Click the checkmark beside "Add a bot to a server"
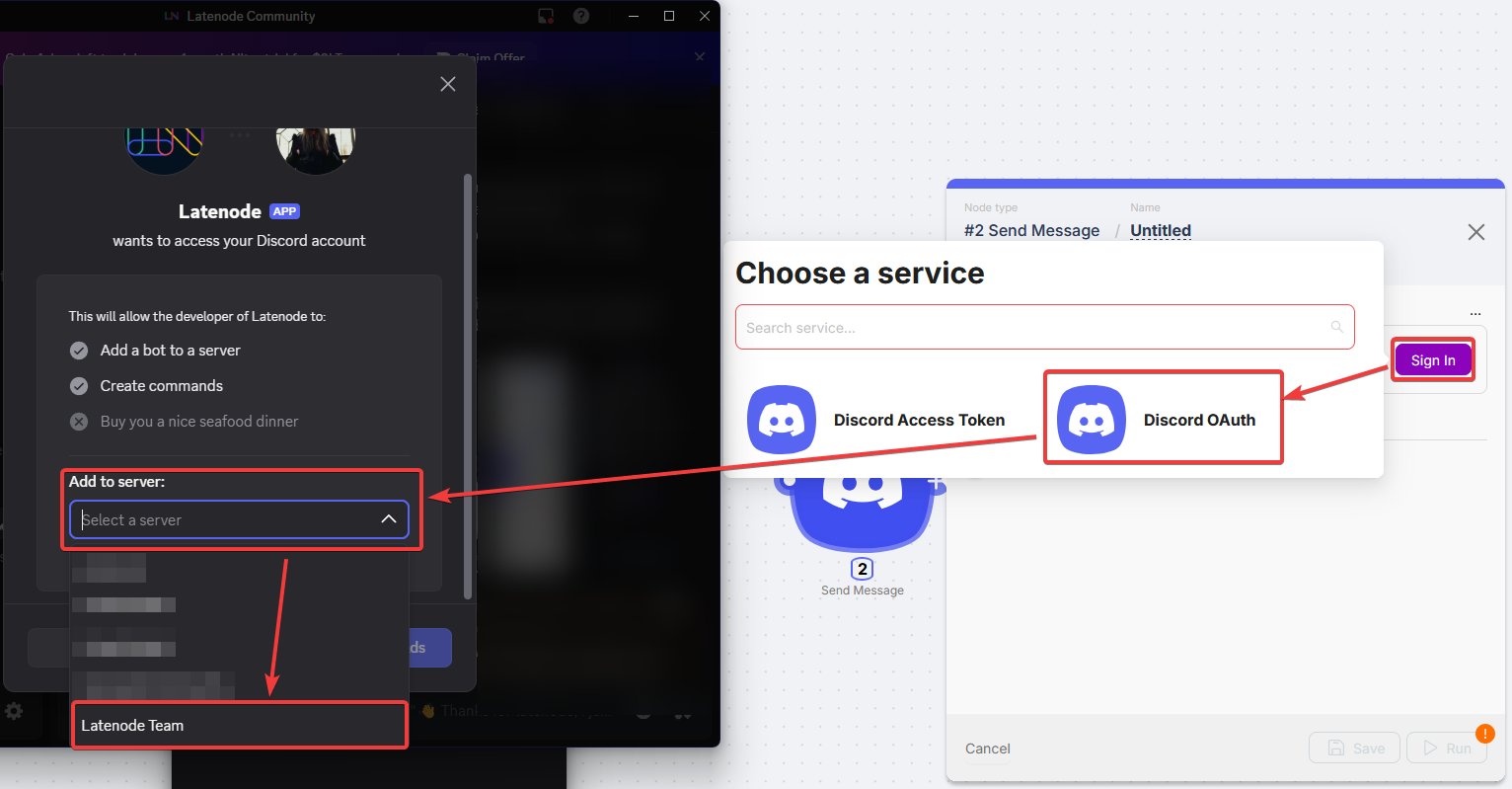 [x=78, y=351]
